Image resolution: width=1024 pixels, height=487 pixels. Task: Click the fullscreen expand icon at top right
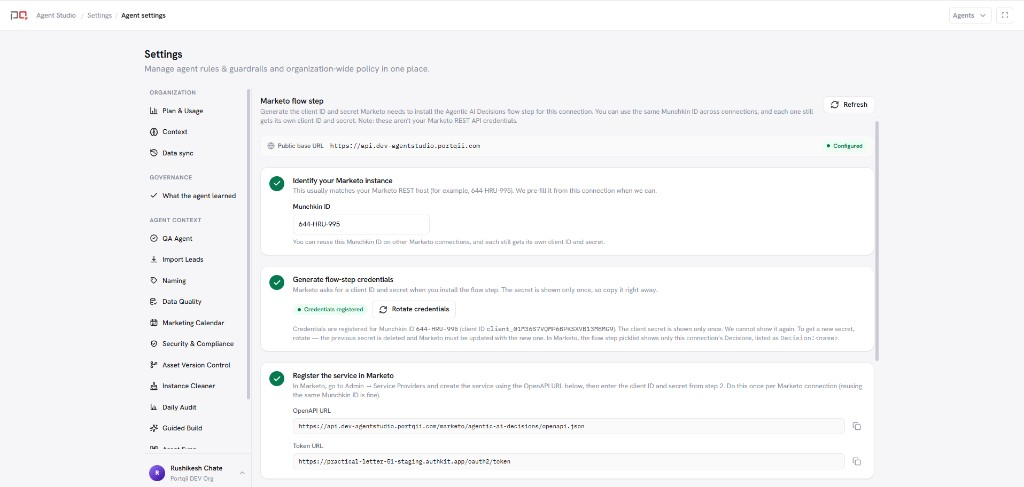1004,16
